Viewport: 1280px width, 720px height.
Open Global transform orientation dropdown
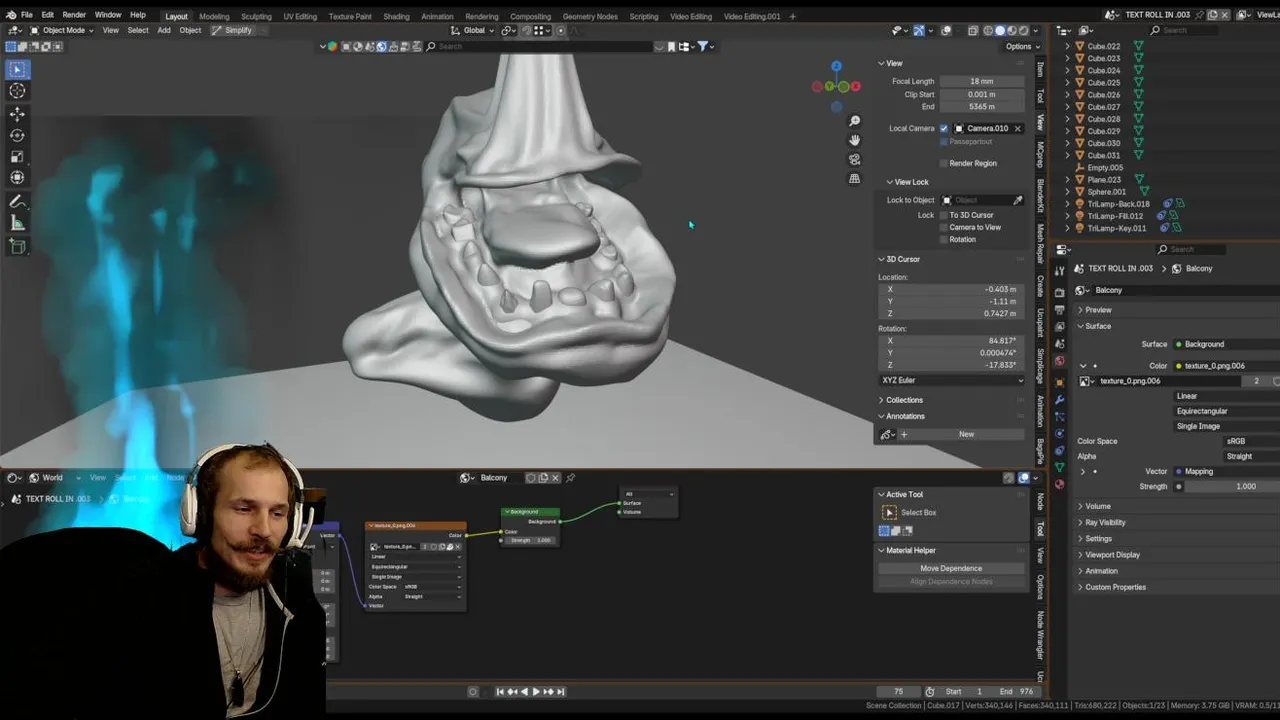tap(474, 30)
